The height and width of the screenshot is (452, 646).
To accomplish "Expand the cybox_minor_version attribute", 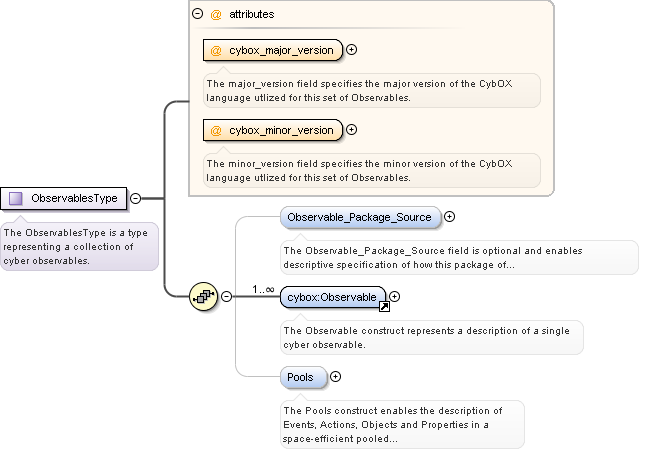I will 351,130.
